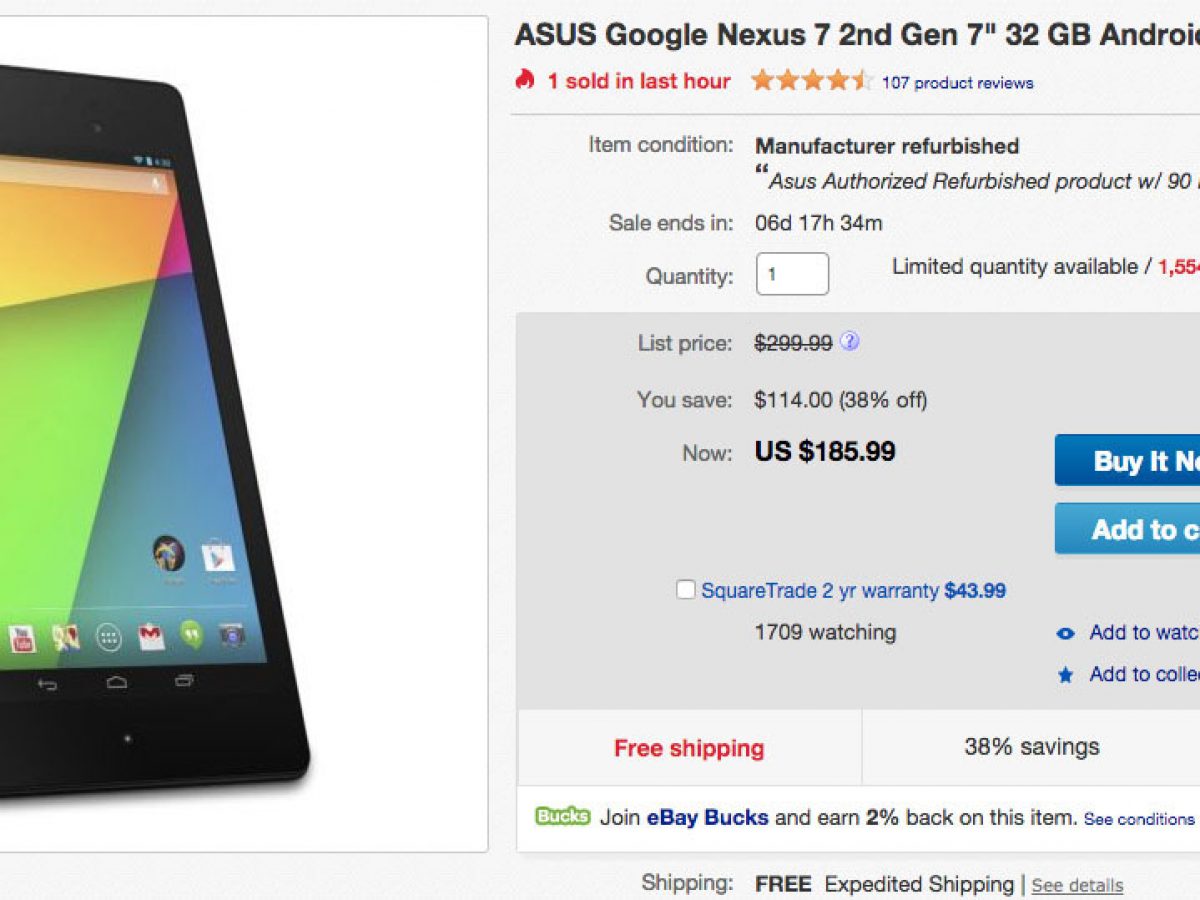Click the Add to collection link
Screen dimensions: 1200x900
[x=1144, y=674]
